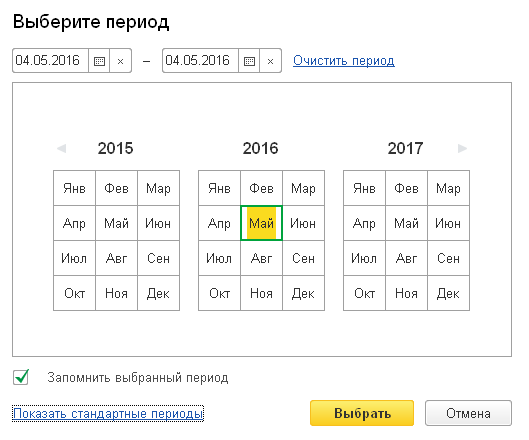Select Фев in 2017

click(x=407, y=188)
